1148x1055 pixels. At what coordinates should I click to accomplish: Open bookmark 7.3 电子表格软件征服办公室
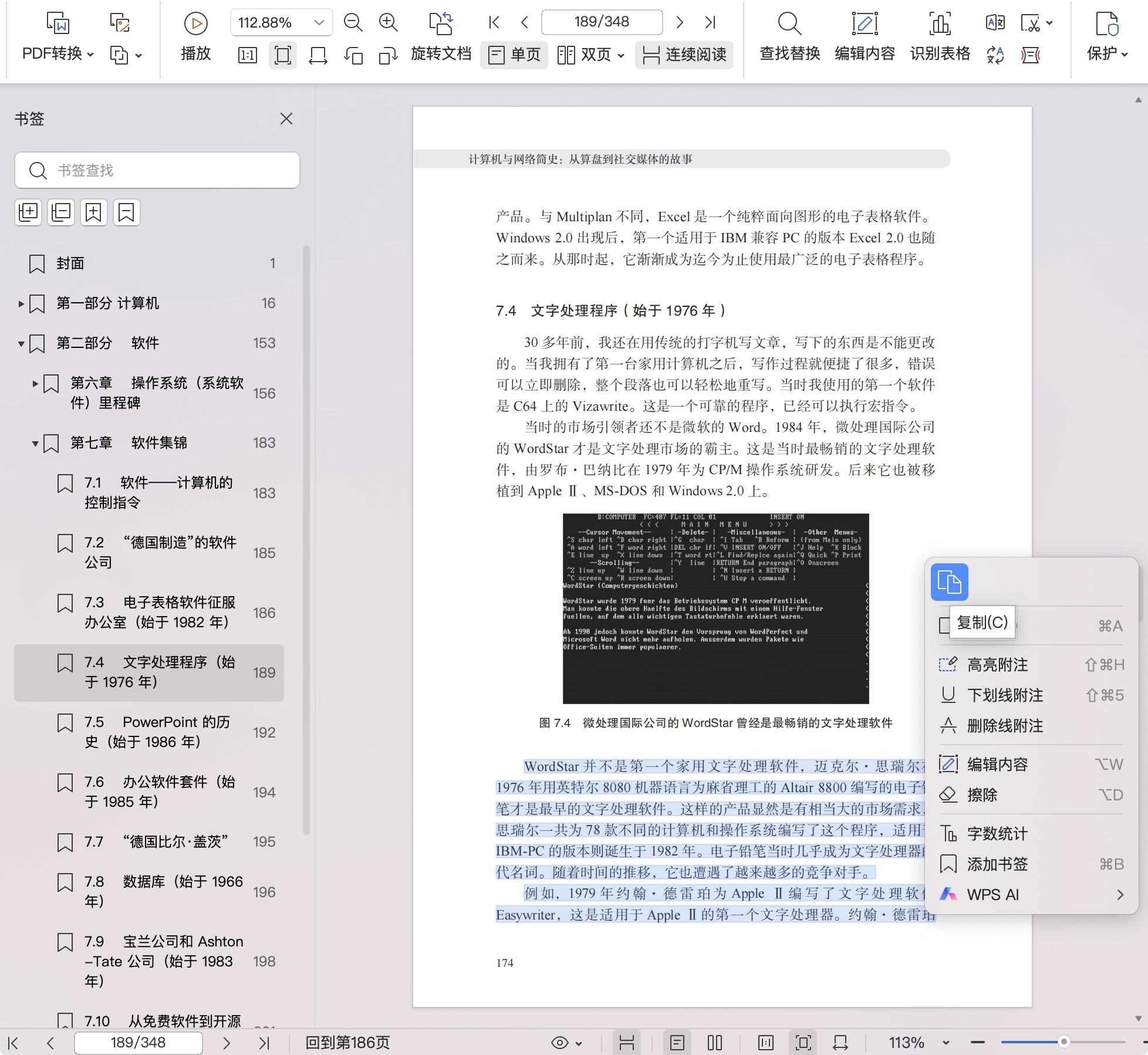click(x=149, y=613)
